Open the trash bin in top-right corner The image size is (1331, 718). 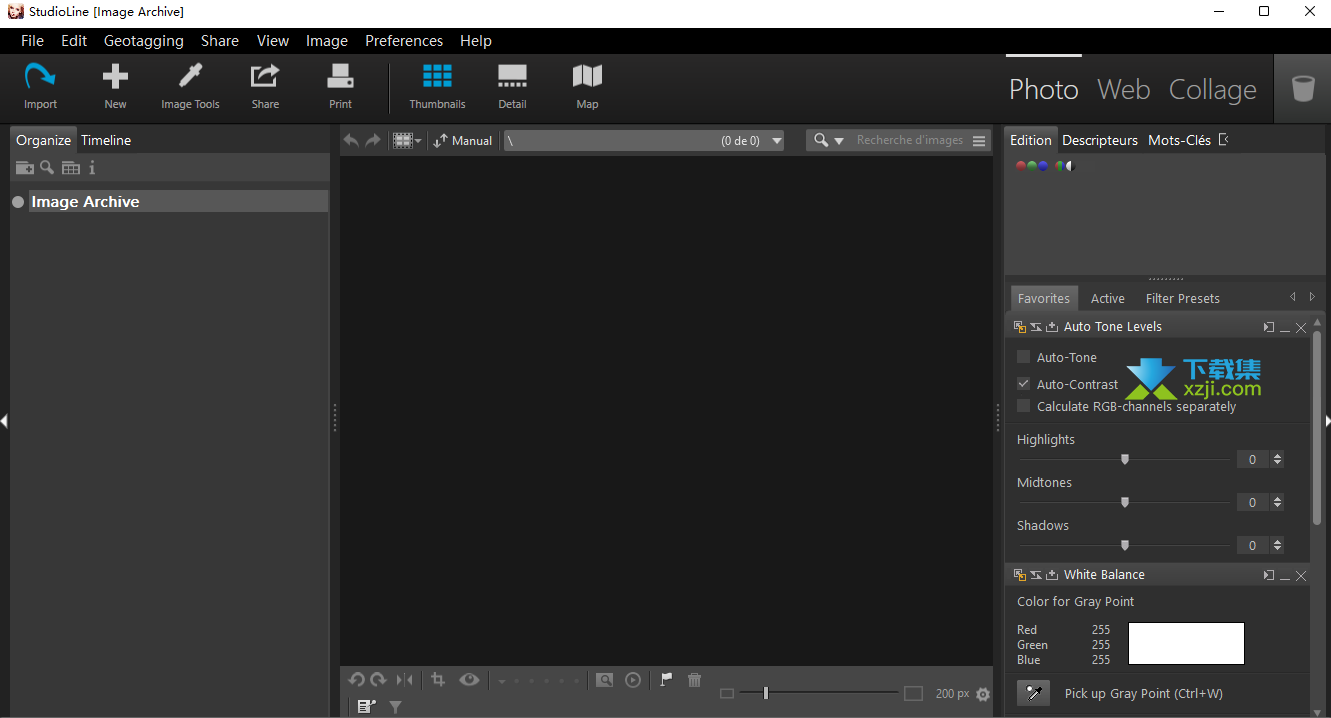coord(1302,89)
